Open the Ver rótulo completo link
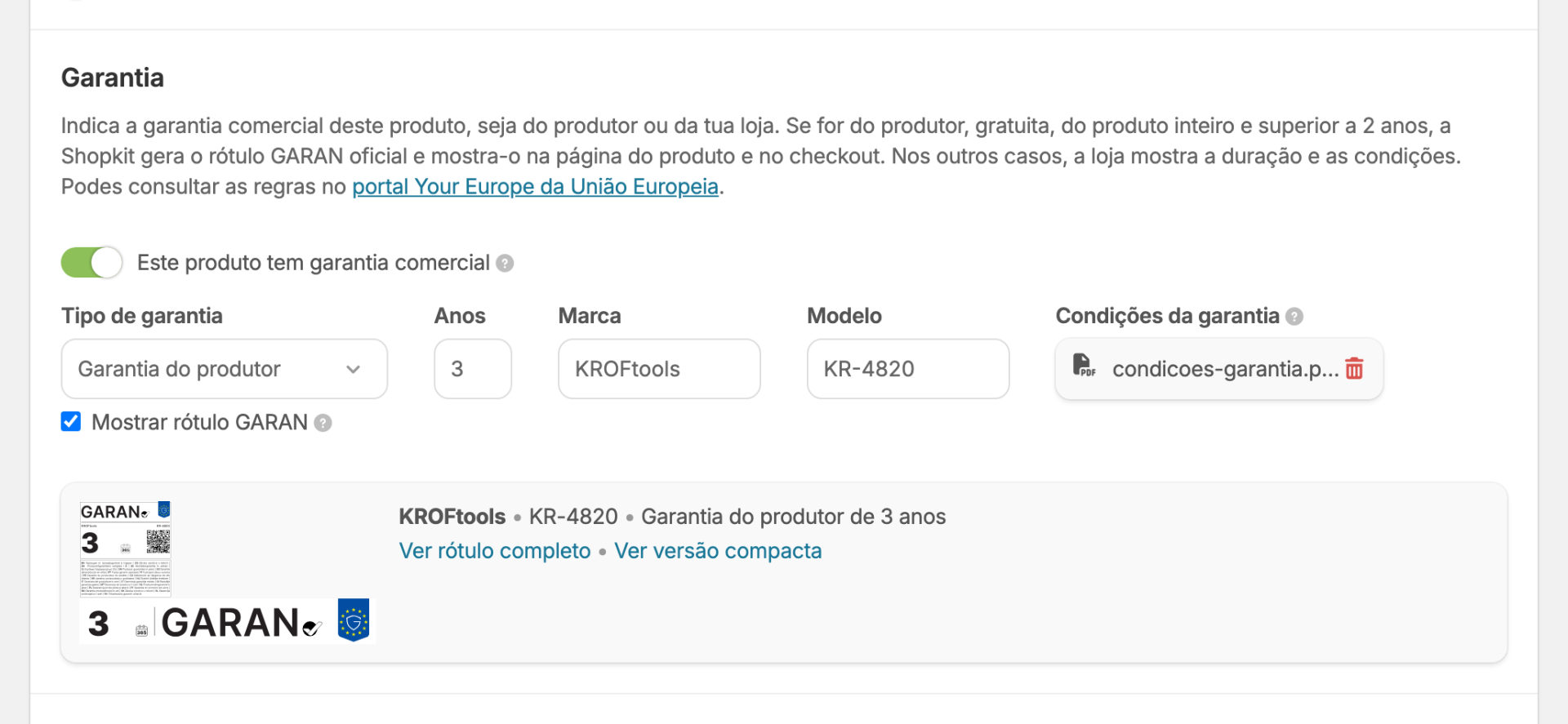1568x724 pixels. point(495,551)
